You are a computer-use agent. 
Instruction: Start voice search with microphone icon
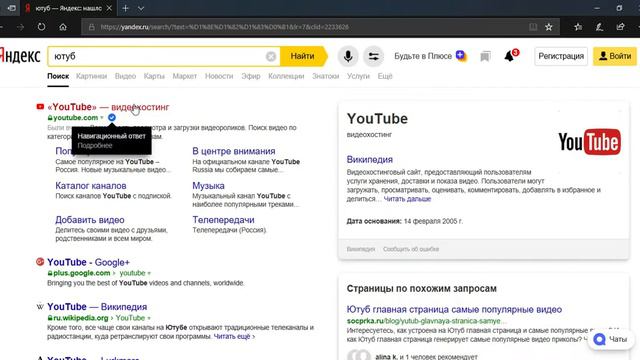(348, 56)
